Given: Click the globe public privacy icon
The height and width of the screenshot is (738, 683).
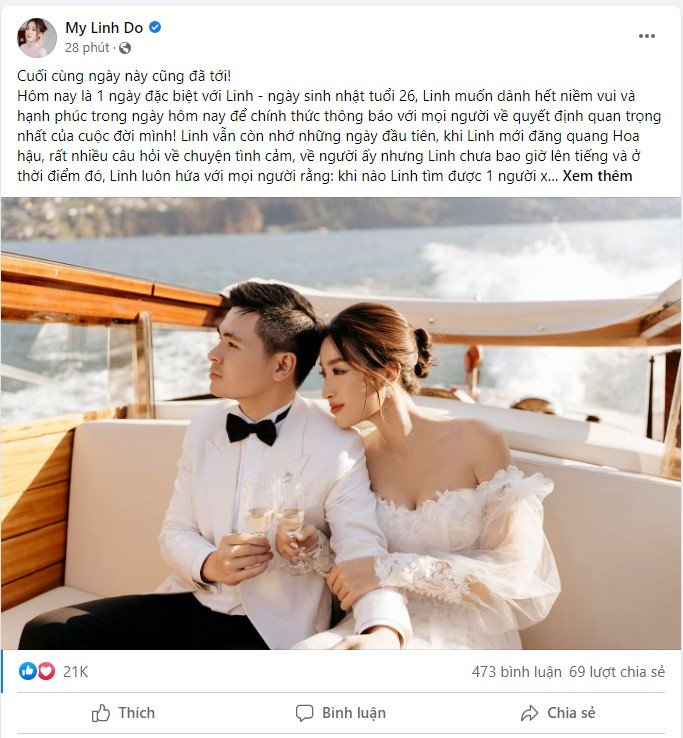Looking at the screenshot, I should (x=125, y=48).
